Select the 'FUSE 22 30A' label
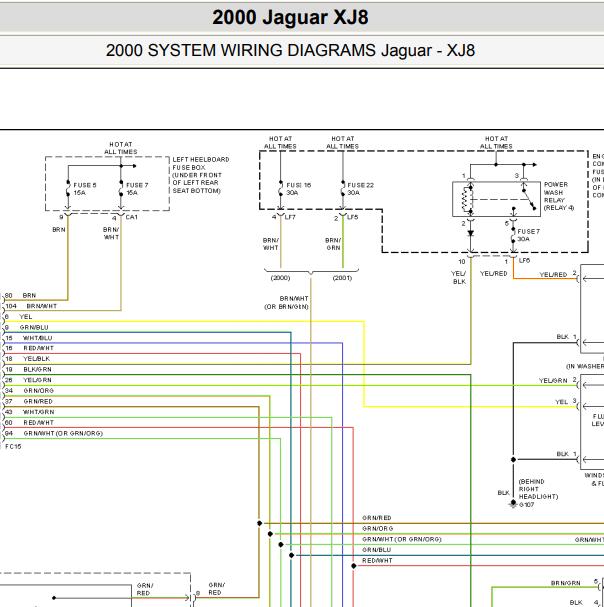This screenshot has height=607, width=604. 360,189
